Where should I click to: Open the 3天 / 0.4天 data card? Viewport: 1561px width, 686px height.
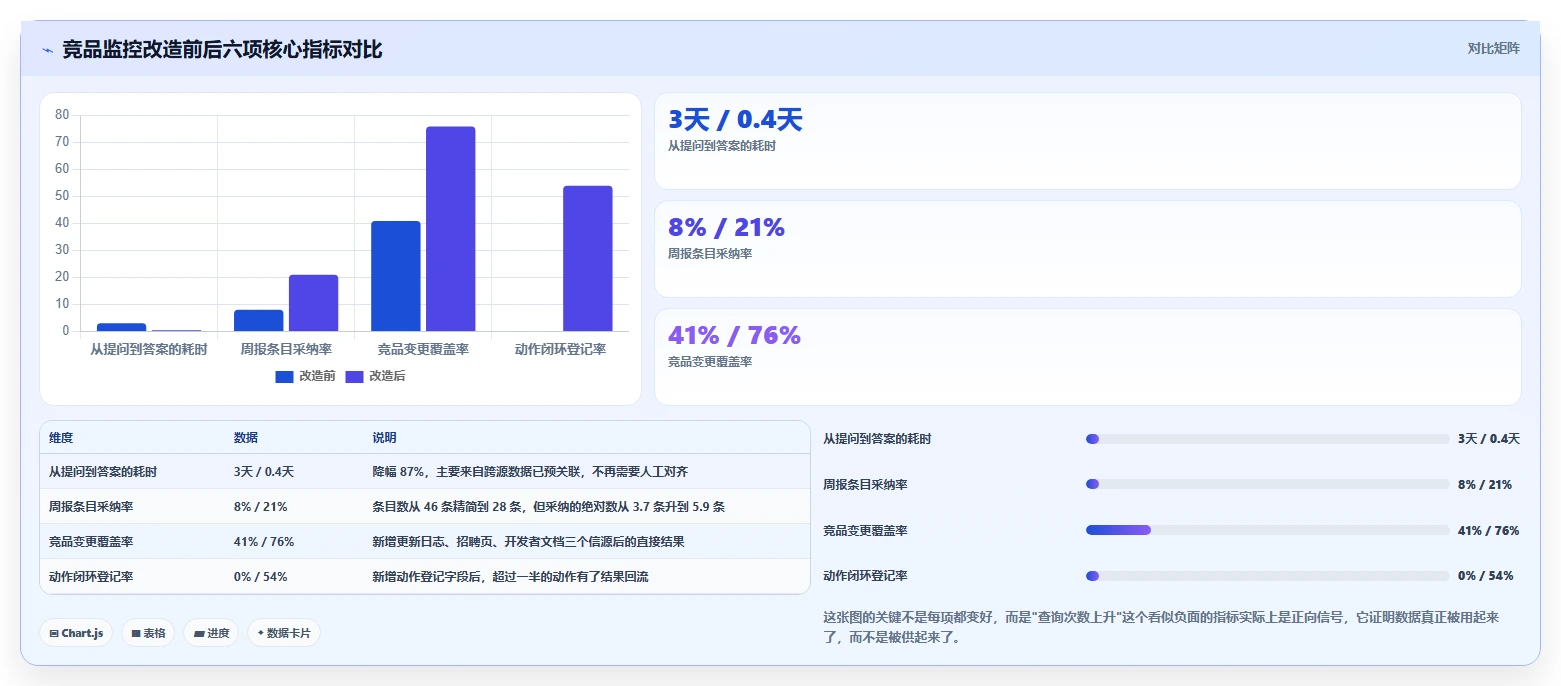tap(1087, 141)
